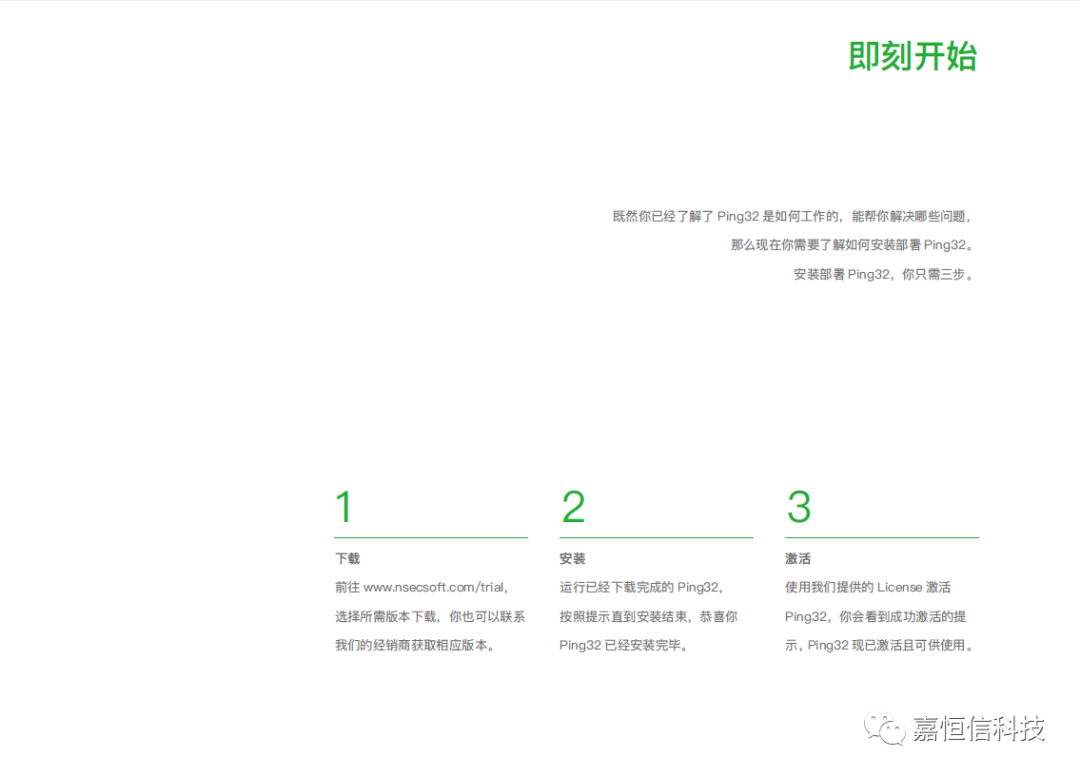The height and width of the screenshot is (776, 1080).
Task: Click the line 选择所需版本下载，你也可以联系
Action: [430, 616]
